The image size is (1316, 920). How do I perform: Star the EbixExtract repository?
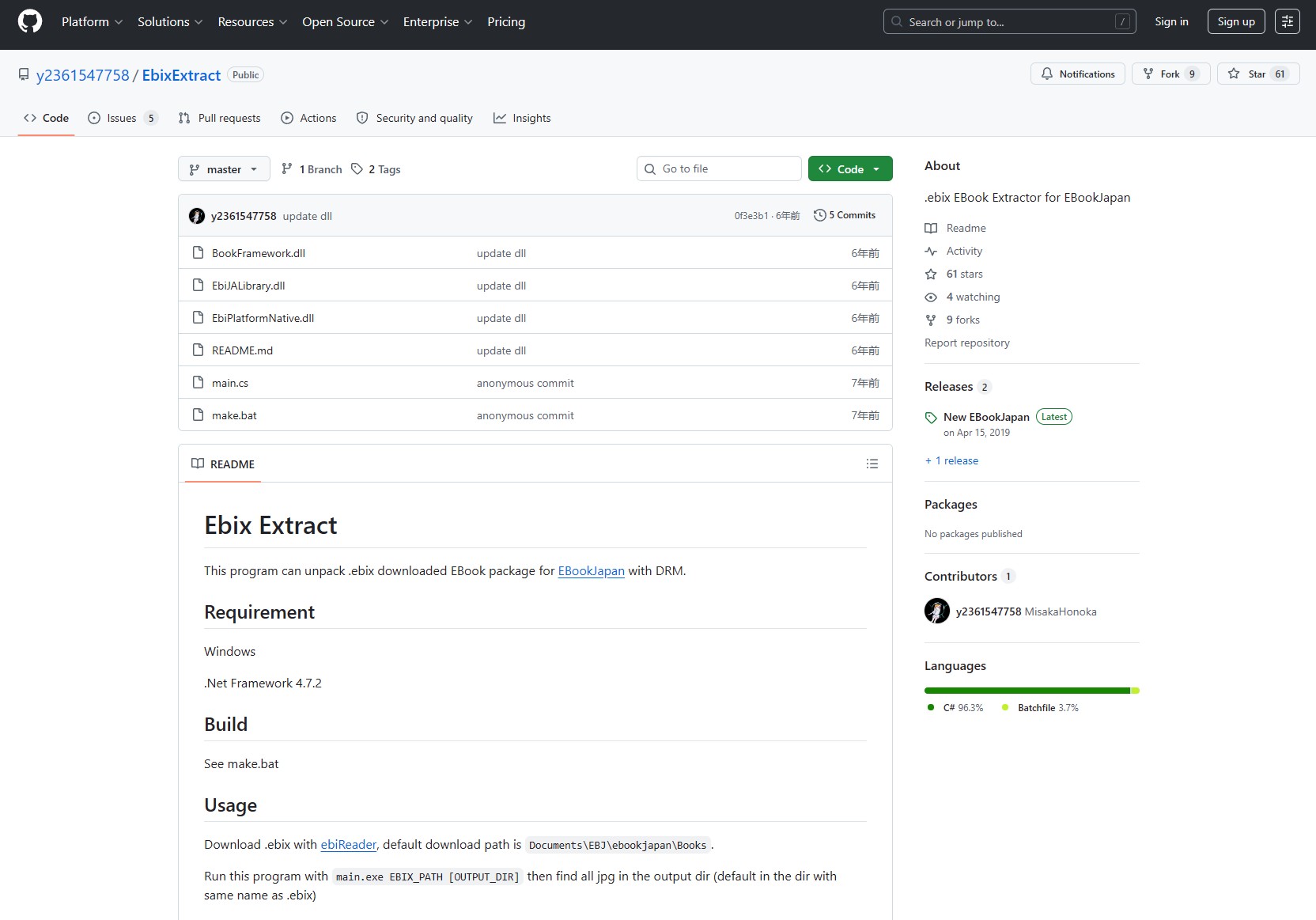[1257, 74]
